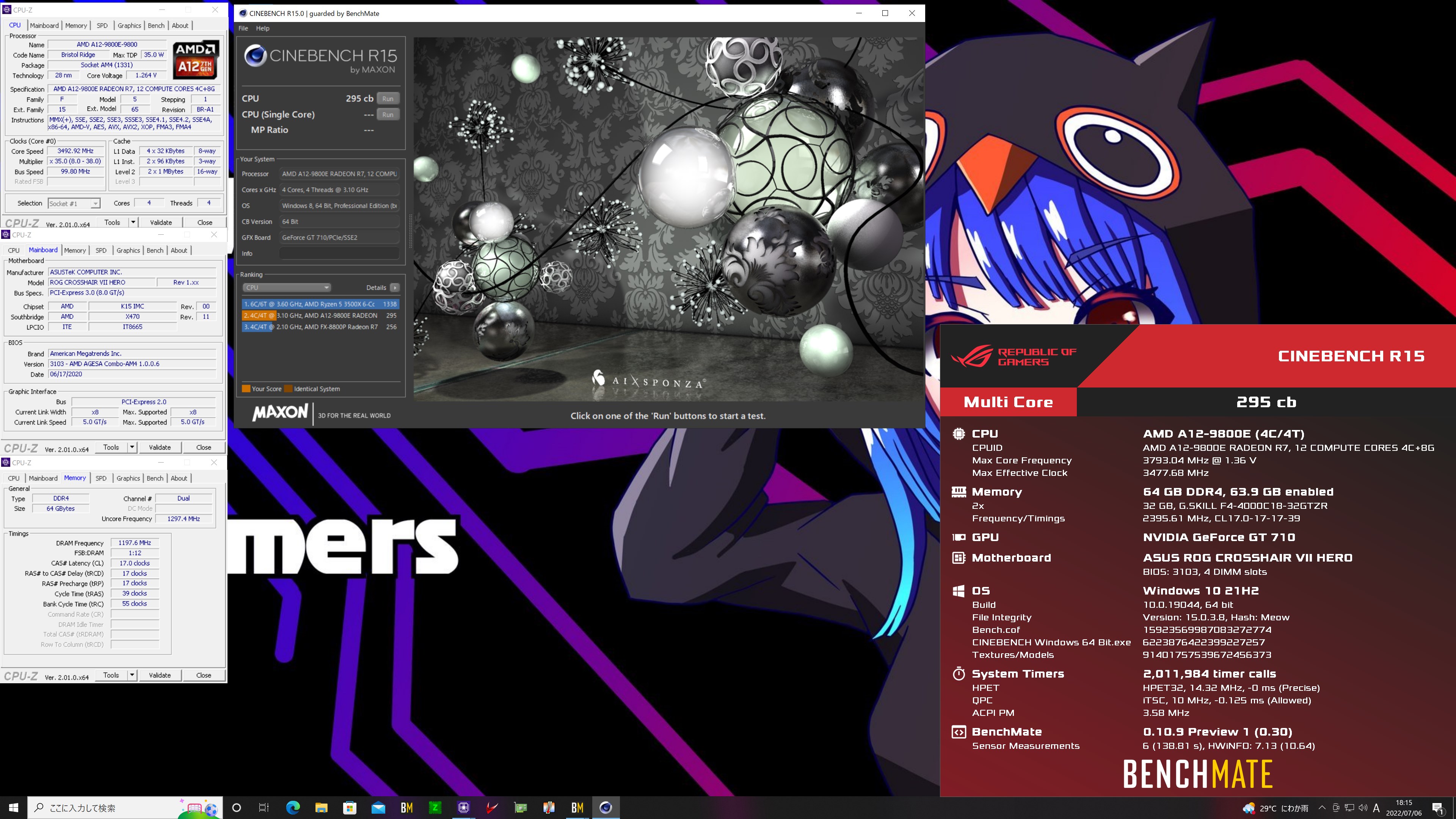Open the Socket #1 selection dropdown
Viewport: 1456px width, 819px height.
(74, 204)
